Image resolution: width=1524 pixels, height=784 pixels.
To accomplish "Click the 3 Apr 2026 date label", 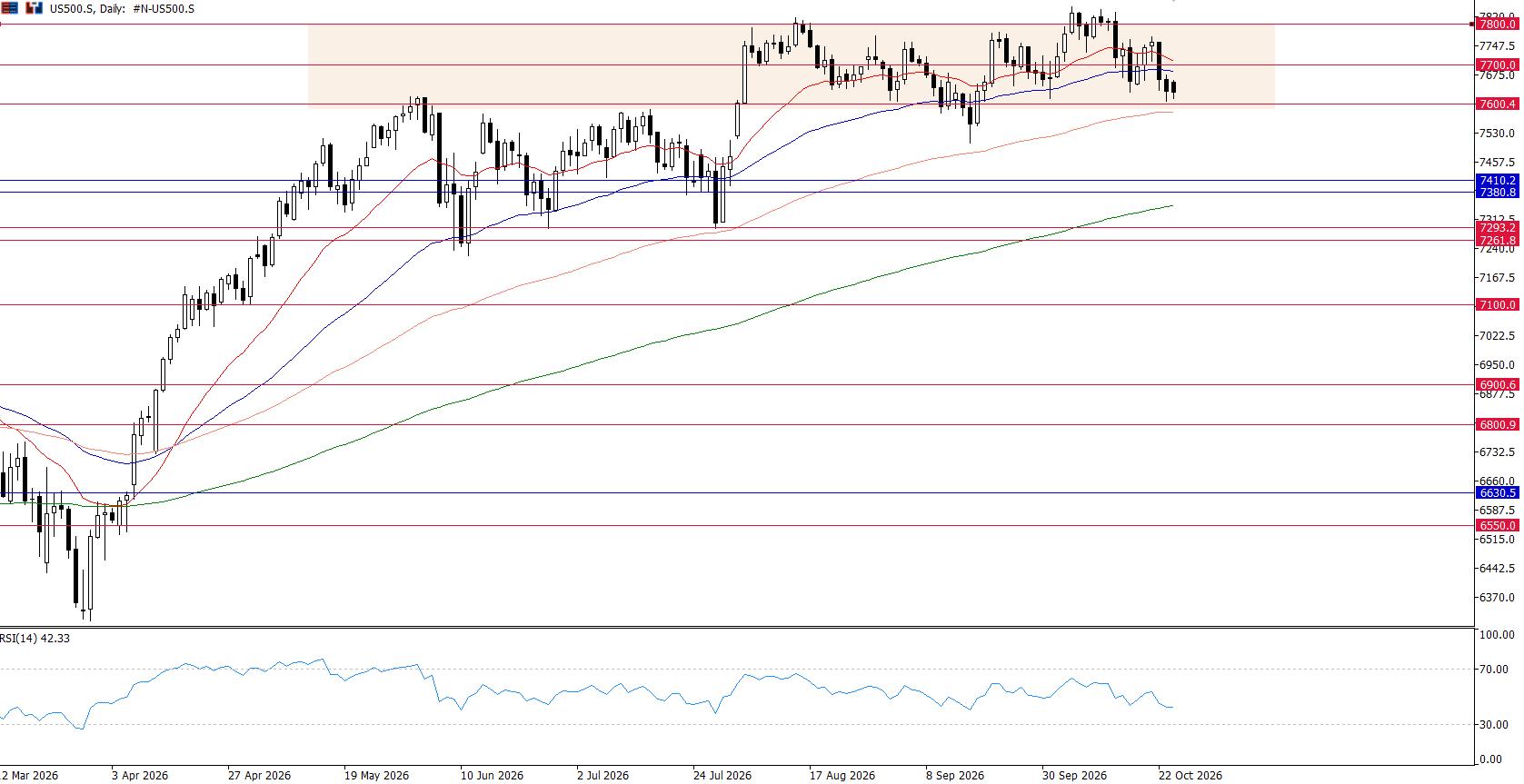I will pyautogui.click(x=140, y=776).
